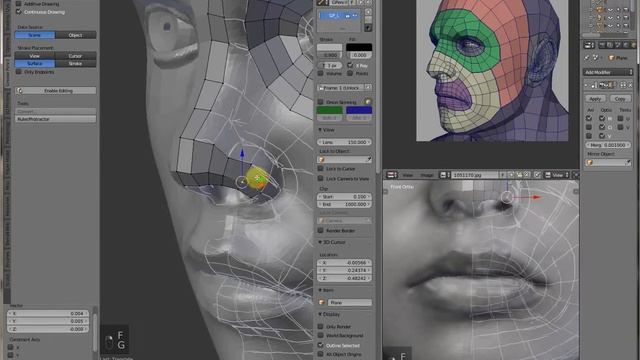Screen dimensions: 640x360
Task: Click the Enable Editing button
Action: point(56,91)
